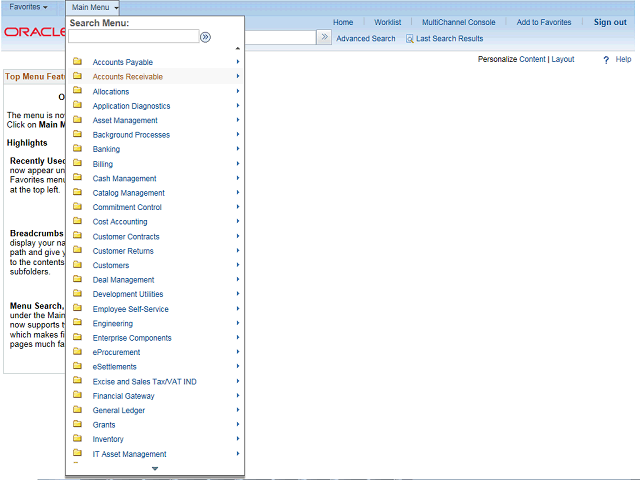Click the Accounts Receivable folder icon
The width and height of the screenshot is (640, 480).
(77, 76)
